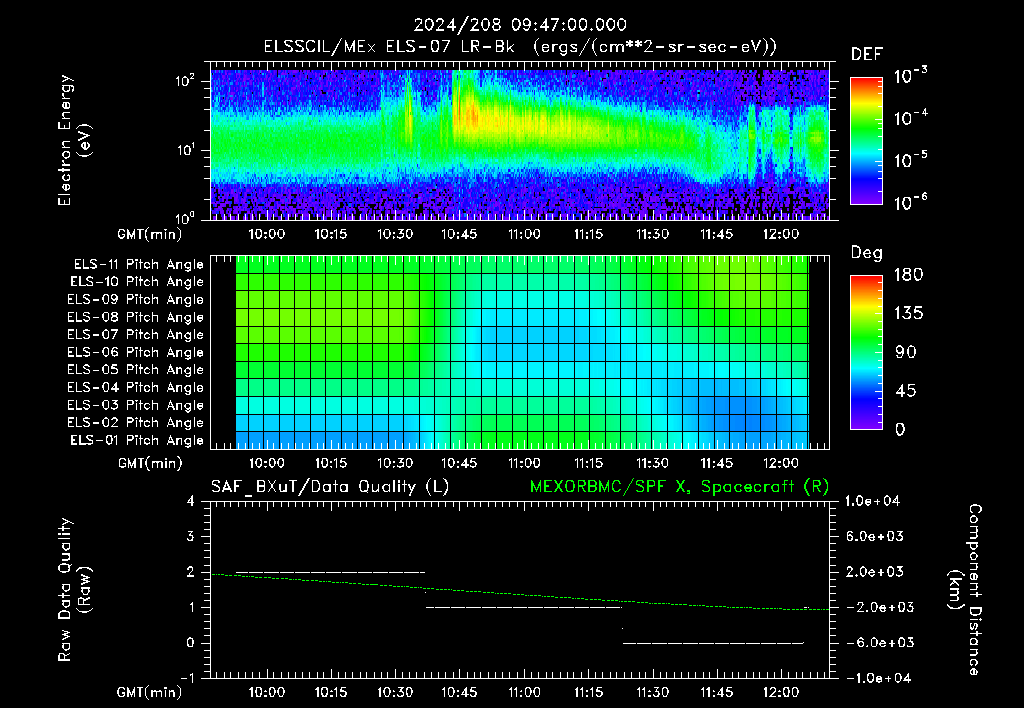Click 10:45 tick on spectrogram time axis

click(459, 234)
